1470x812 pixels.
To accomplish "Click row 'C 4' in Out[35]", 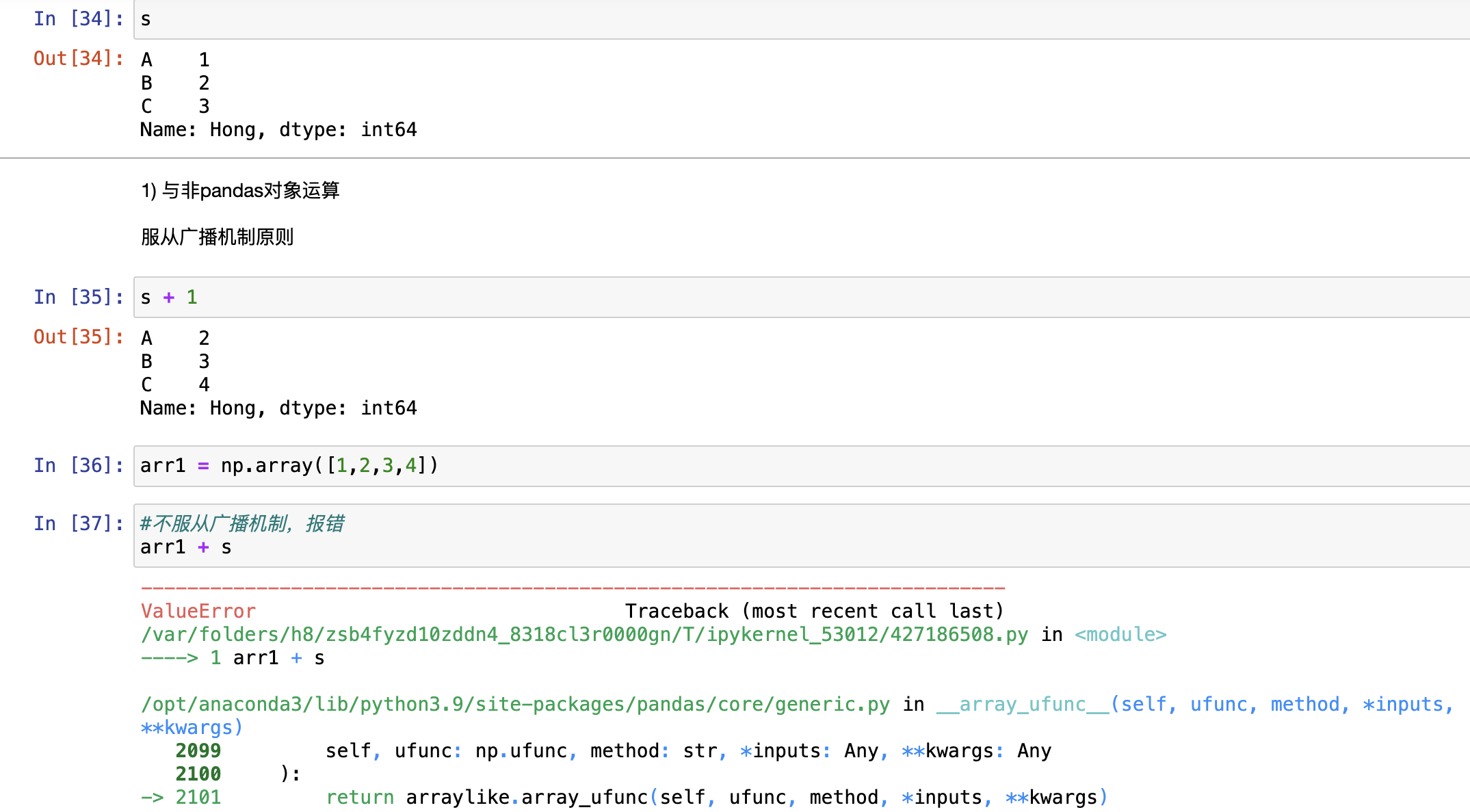I will coord(175,385).
